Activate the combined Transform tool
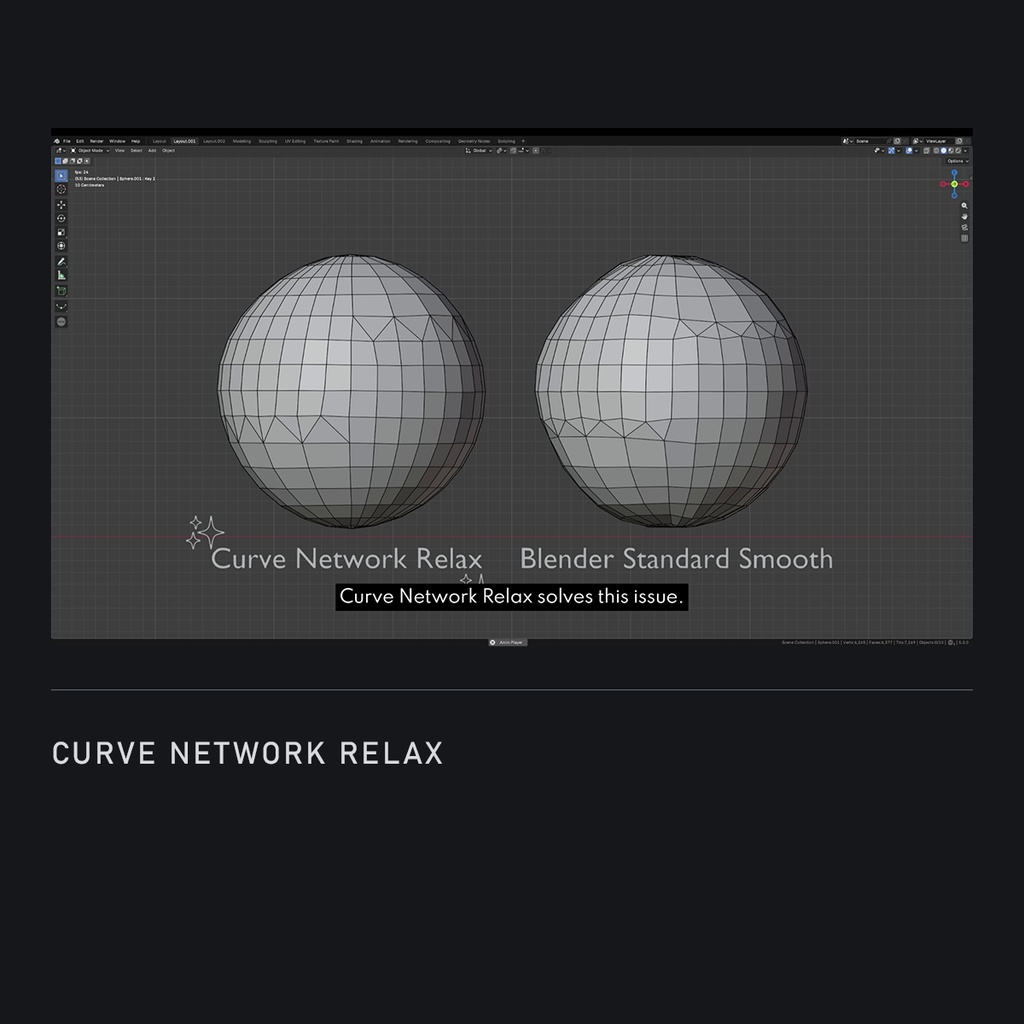Screen dimensions: 1024x1024 point(61,246)
